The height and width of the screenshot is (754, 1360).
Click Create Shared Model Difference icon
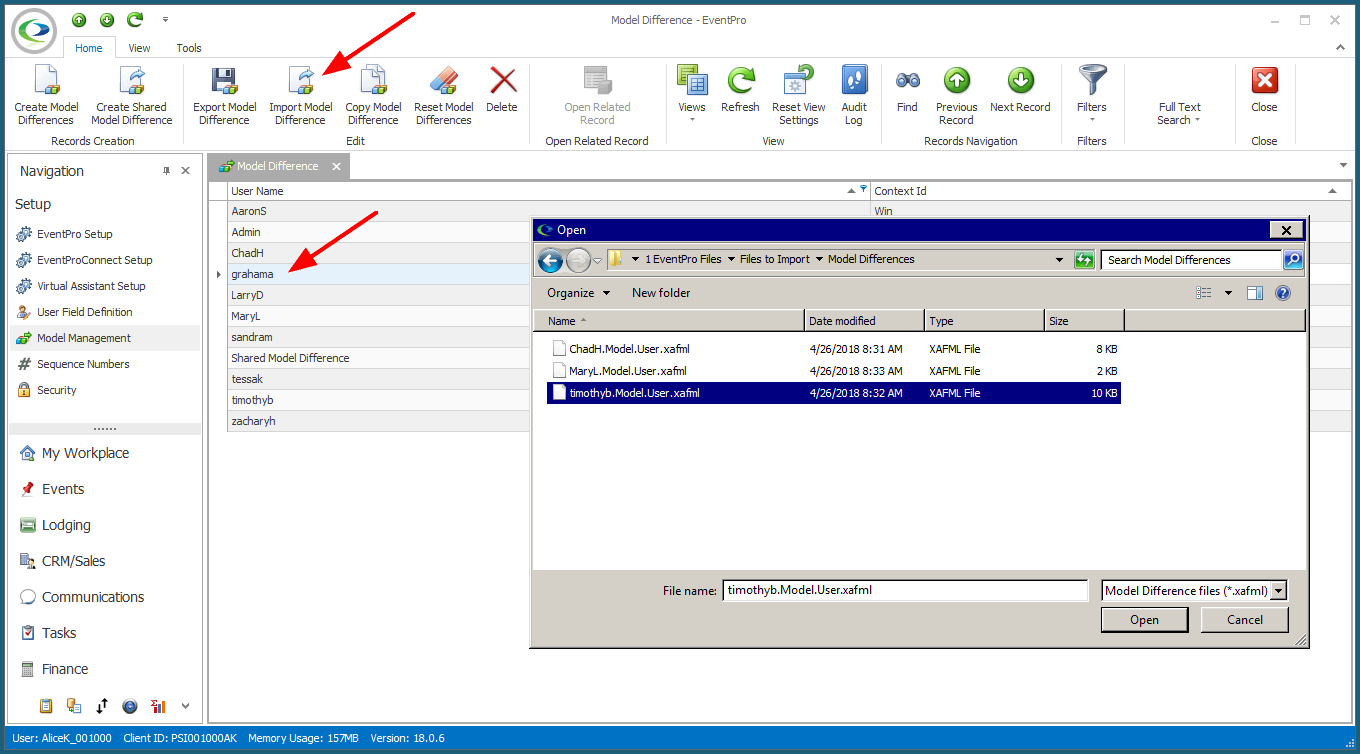point(132,81)
